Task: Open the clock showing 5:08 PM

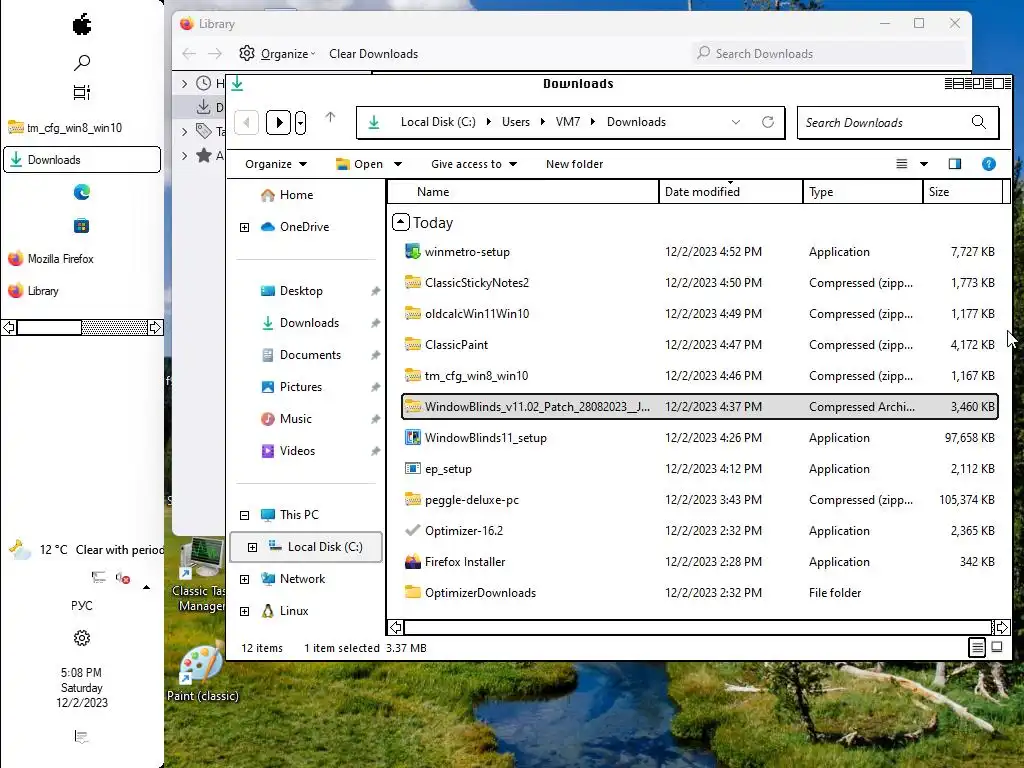Action: pos(82,688)
